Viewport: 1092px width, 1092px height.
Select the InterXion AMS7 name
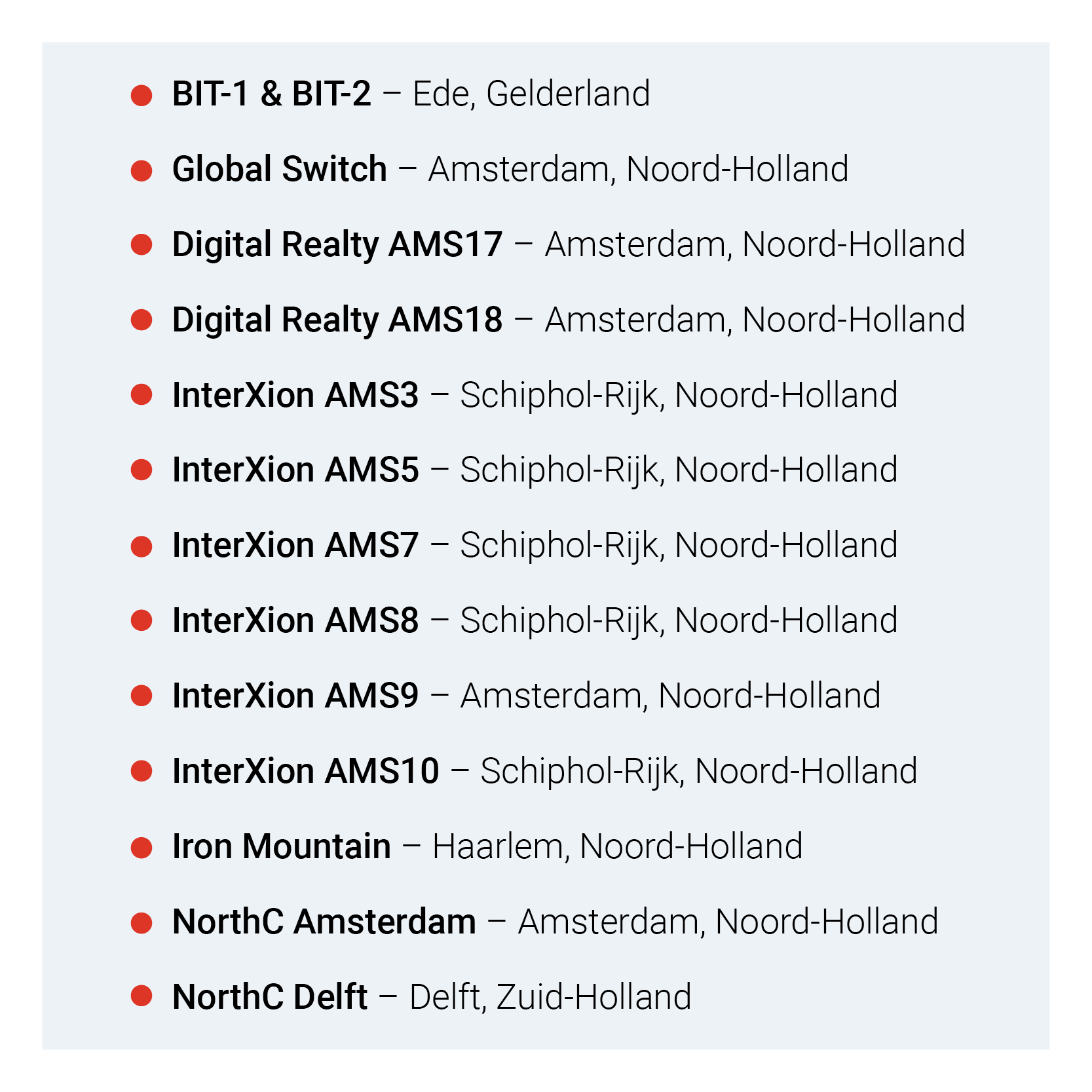point(295,545)
